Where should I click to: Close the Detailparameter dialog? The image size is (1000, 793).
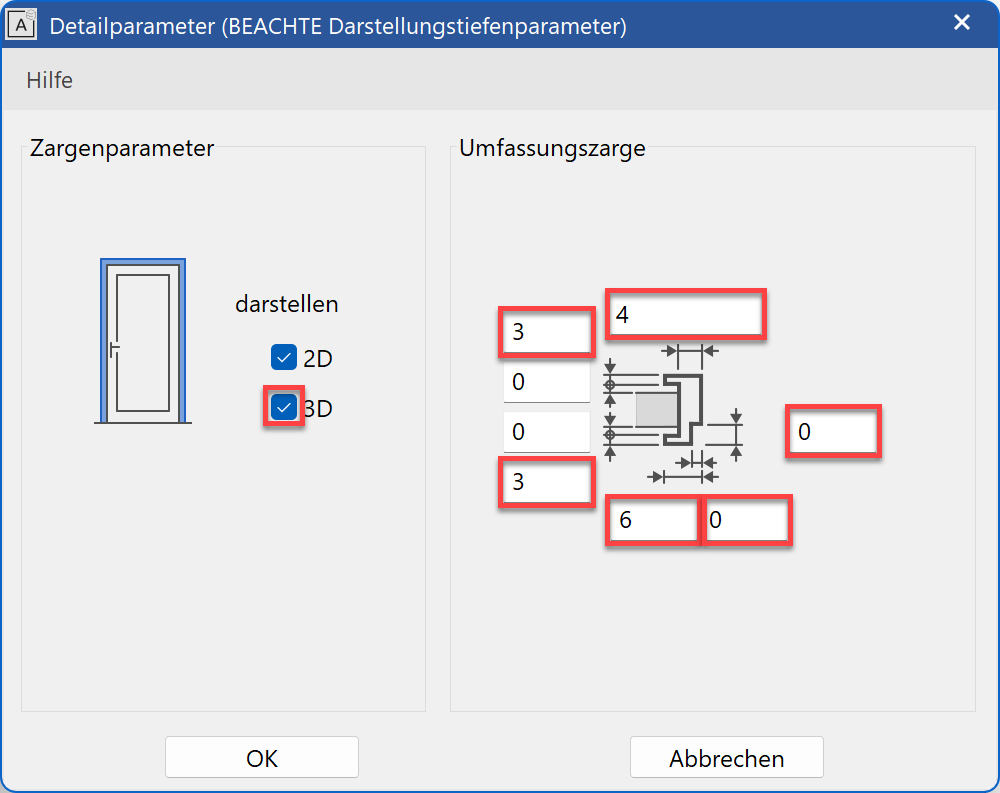(x=962, y=23)
